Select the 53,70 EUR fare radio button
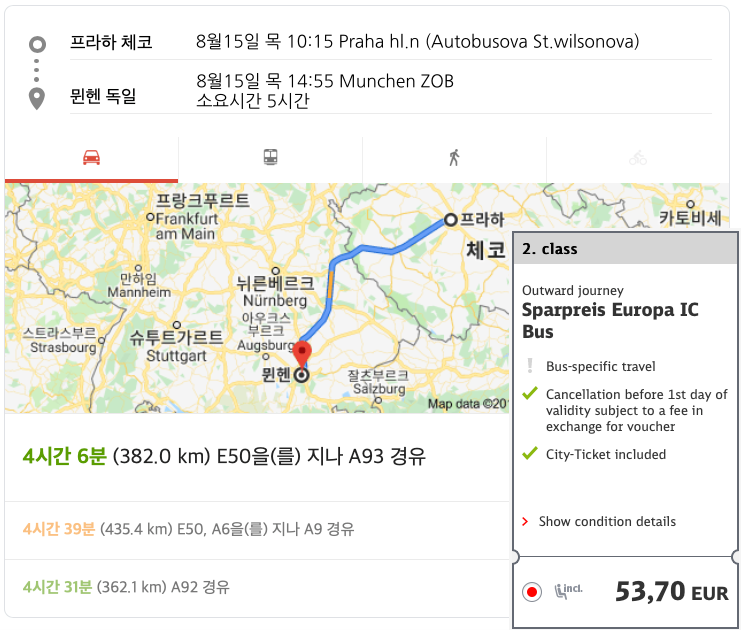The height and width of the screenshot is (630, 741). tap(532, 592)
